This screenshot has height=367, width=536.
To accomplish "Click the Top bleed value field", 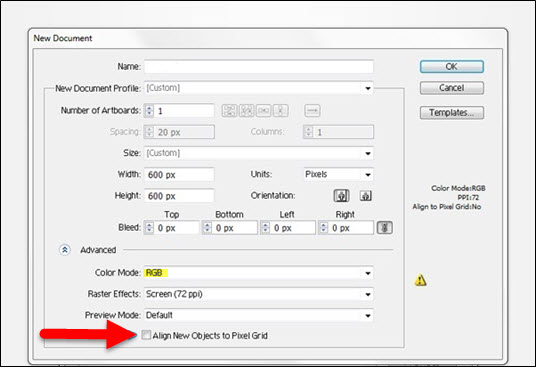I will coord(177,228).
